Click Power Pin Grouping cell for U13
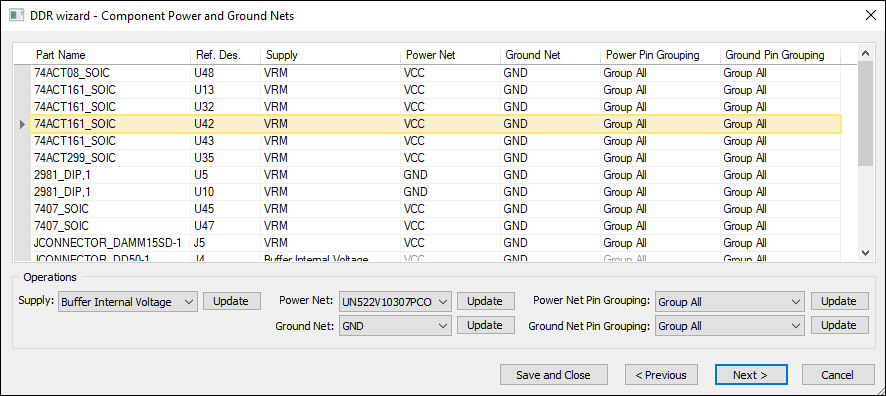Viewport: 886px width, 396px height. coord(661,90)
